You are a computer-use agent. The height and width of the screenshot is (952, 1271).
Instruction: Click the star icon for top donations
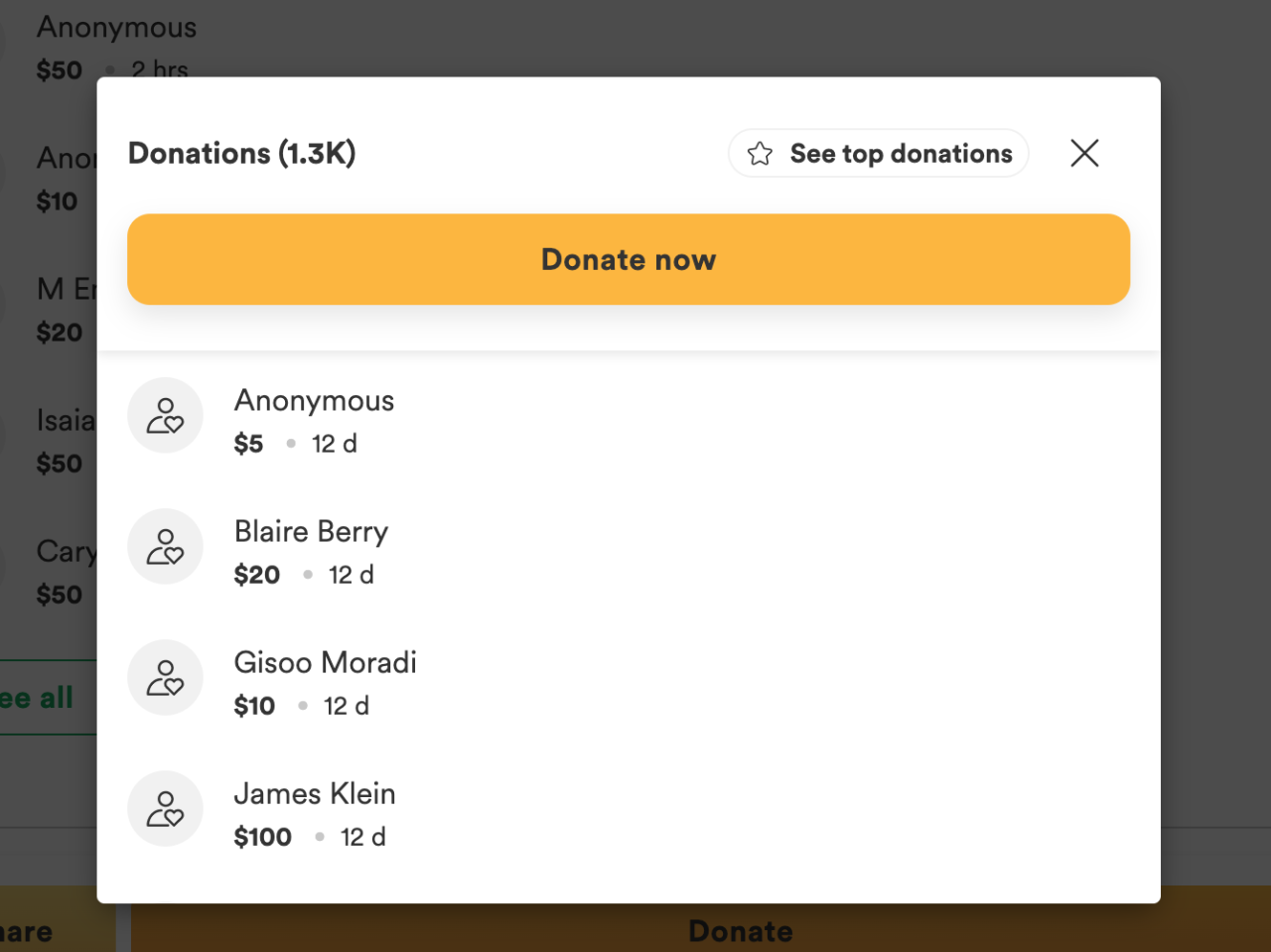pyautogui.click(x=760, y=154)
